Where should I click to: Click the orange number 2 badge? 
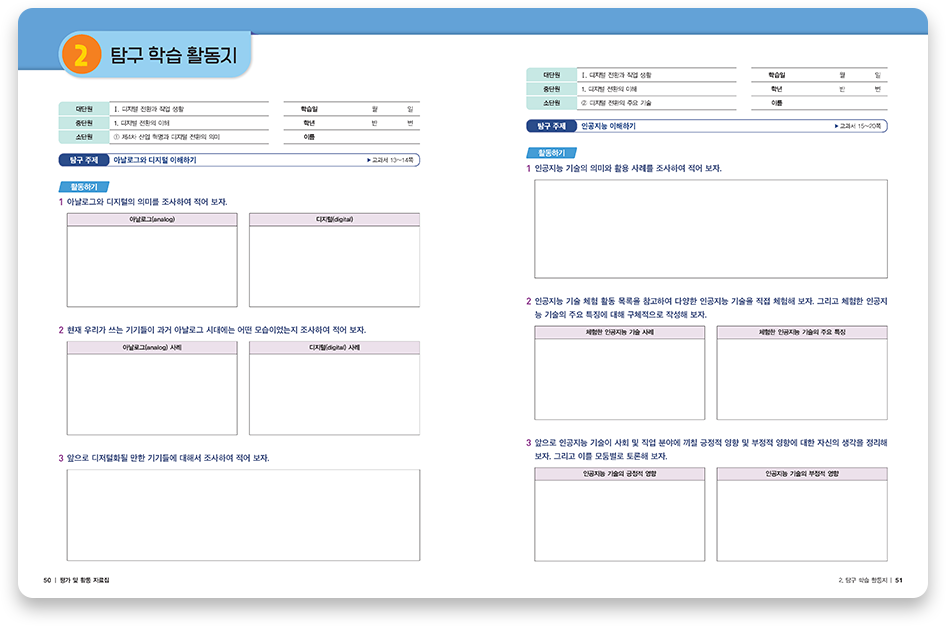81,55
